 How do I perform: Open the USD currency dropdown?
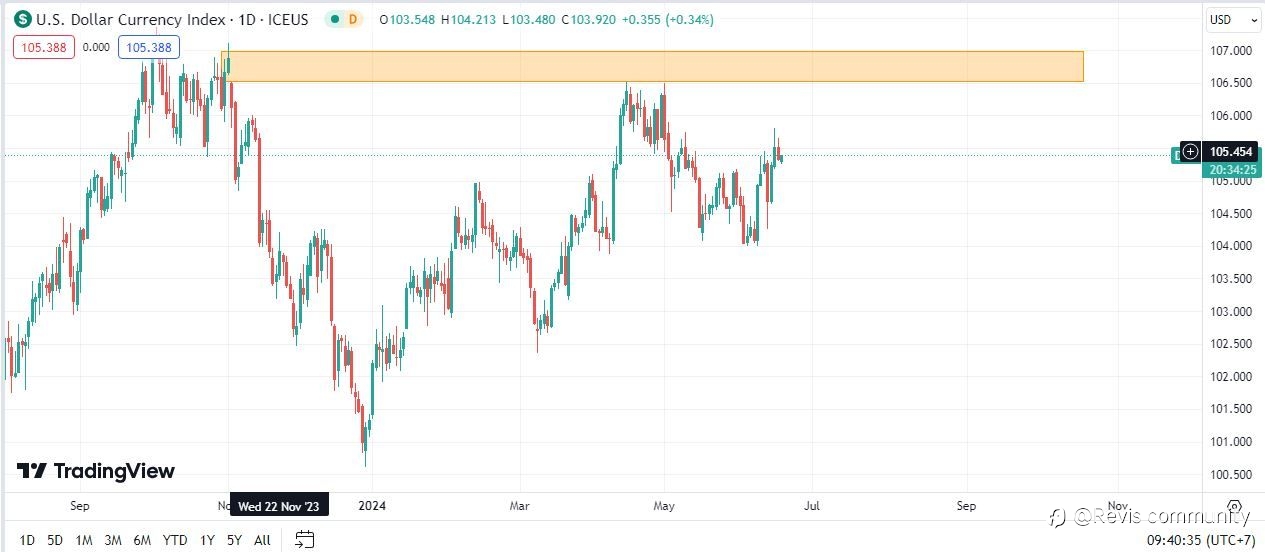coord(1233,20)
